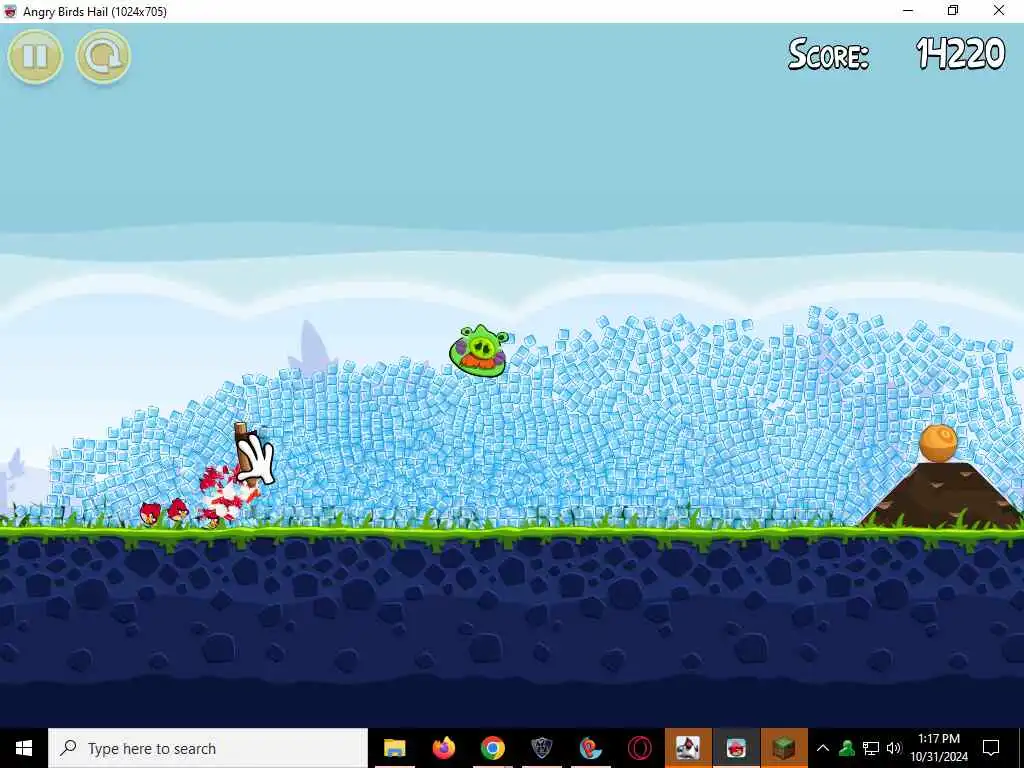Click the Score label

click(x=828, y=54)
